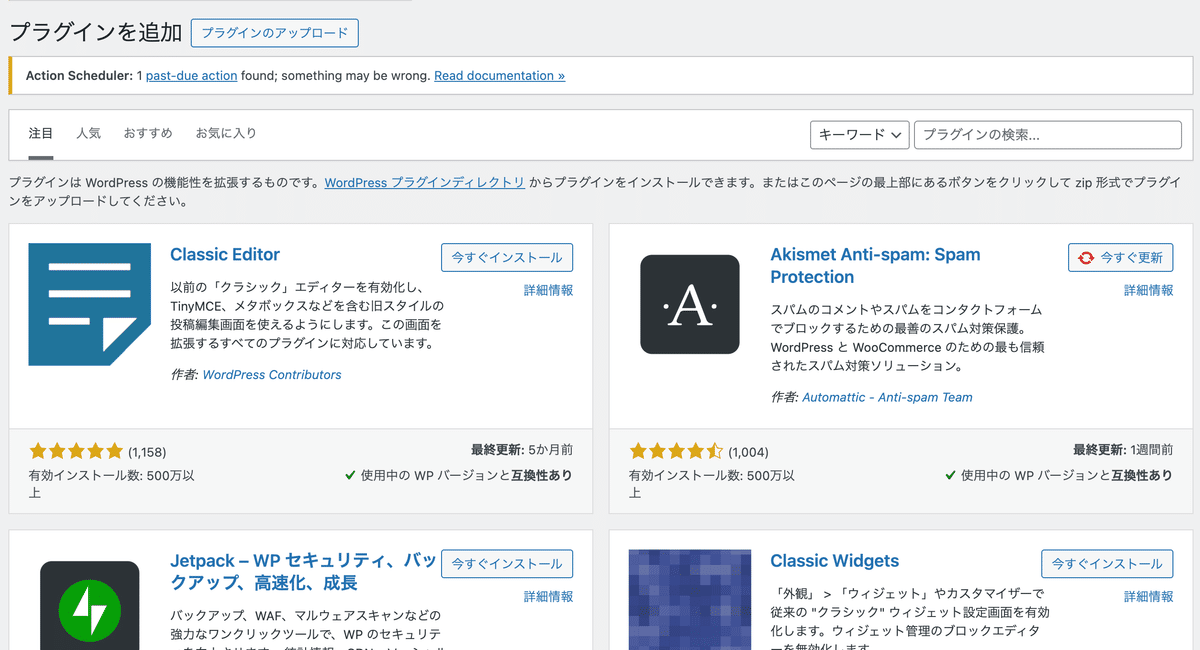Screen dimensions: 1200x650
Task: Switch to the お気に入り tab
Action: (x=226, y=133)
